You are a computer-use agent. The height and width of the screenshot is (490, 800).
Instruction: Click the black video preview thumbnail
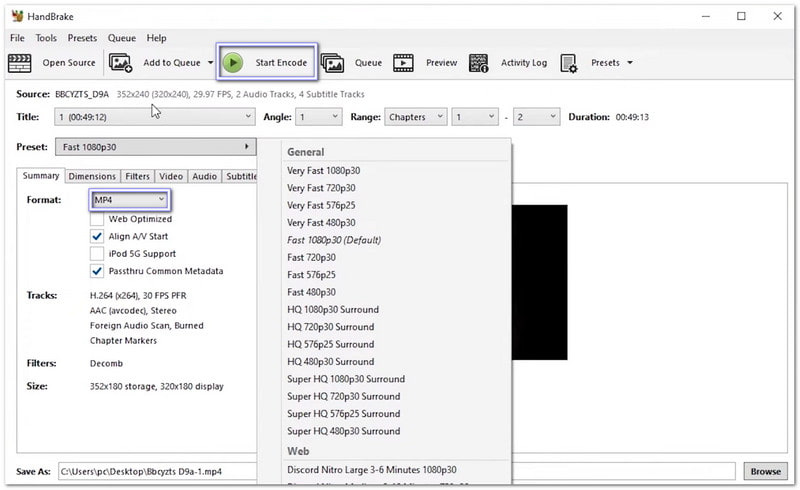(539, 282)
